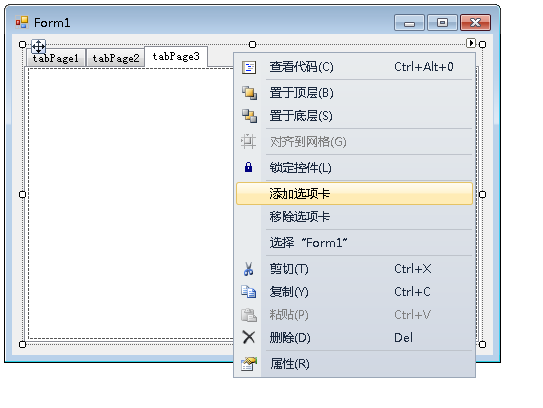Screen dimensions: 543x408
Task: Click the Ctrl+C shortcut text
Action: pos(412,292)
